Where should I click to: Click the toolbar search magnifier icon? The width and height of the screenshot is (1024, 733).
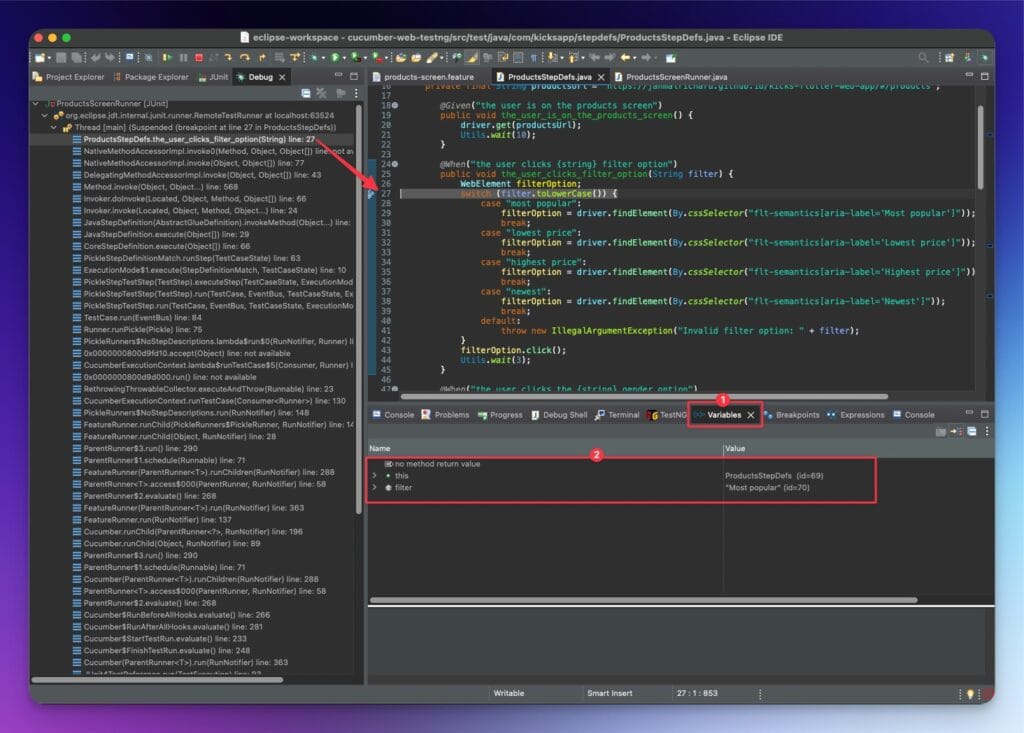click(924, 57)
